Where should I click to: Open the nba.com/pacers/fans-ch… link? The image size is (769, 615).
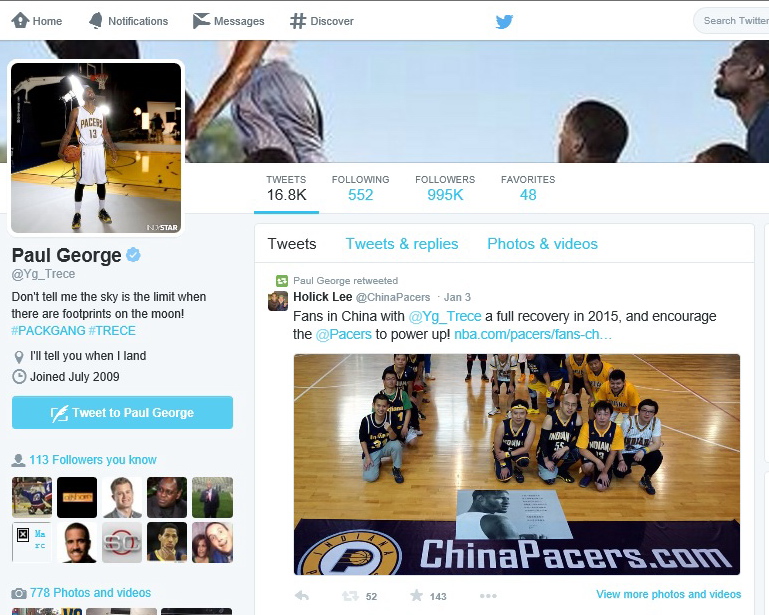533,334
